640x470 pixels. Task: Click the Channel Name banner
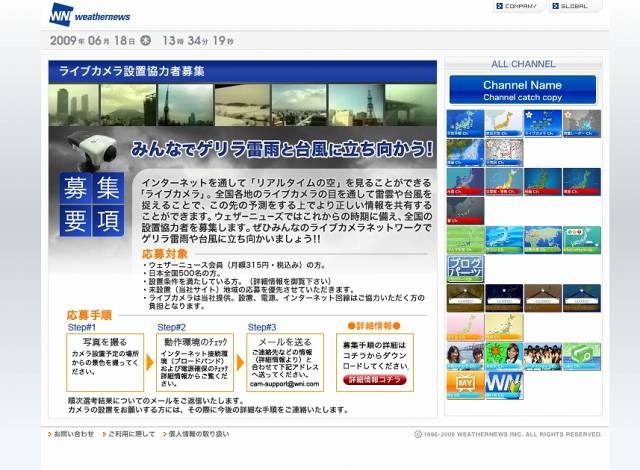[x=522, y=90]
